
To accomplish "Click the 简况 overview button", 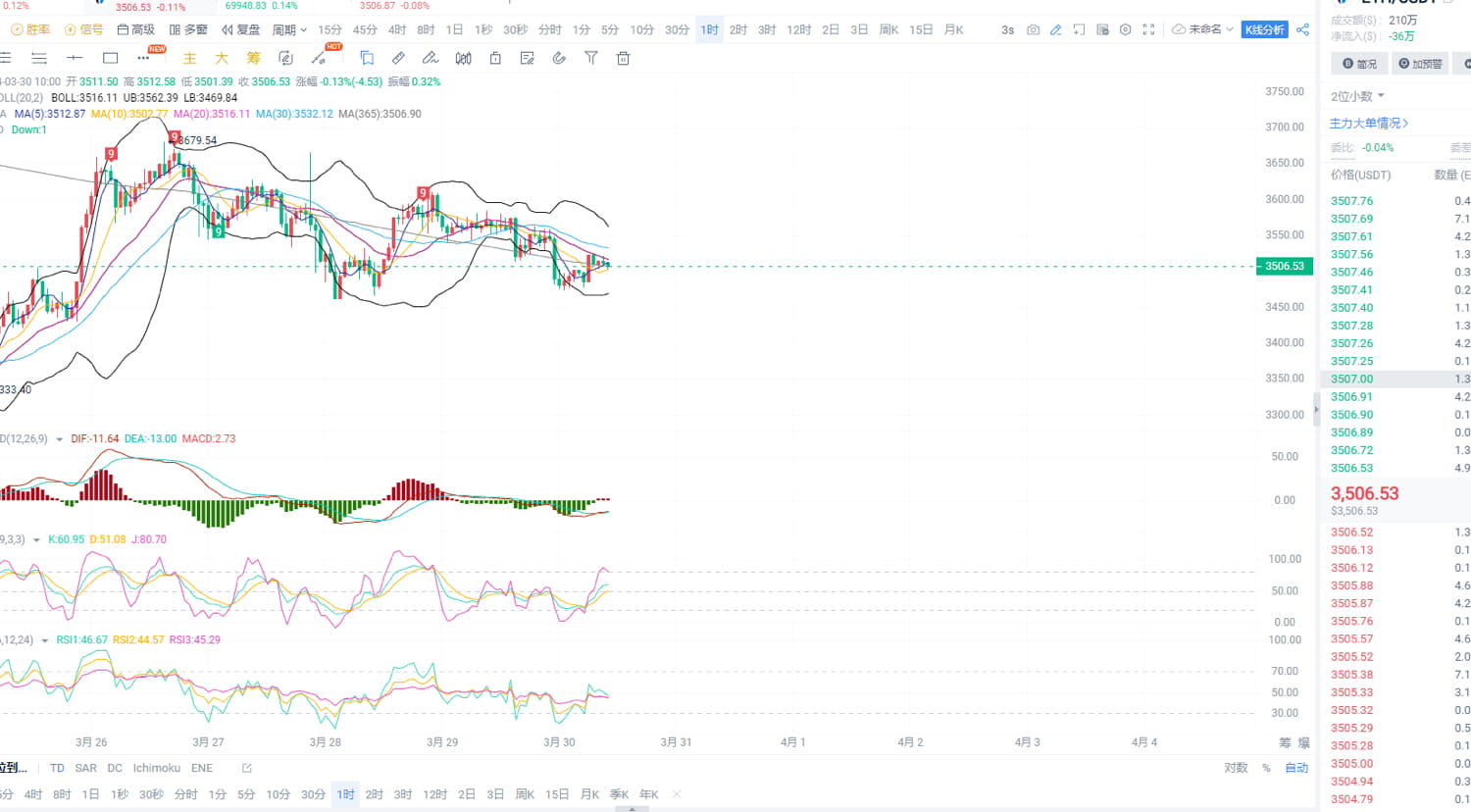I will [x=1359, y=64].
